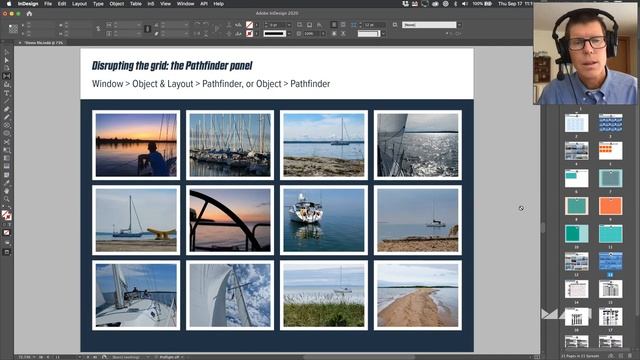
Task: Click the Home icon below the menu bar
Action: tap(29, 13)
